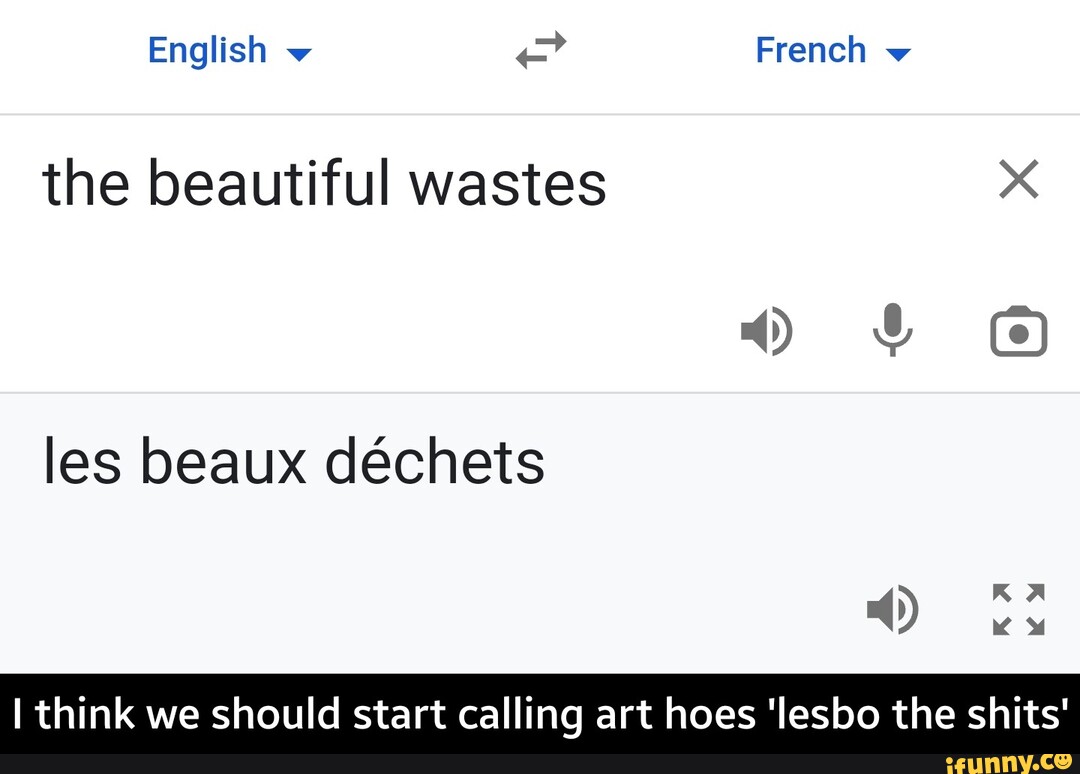
Task: Select the English language label
Action: tap(207, 50)
